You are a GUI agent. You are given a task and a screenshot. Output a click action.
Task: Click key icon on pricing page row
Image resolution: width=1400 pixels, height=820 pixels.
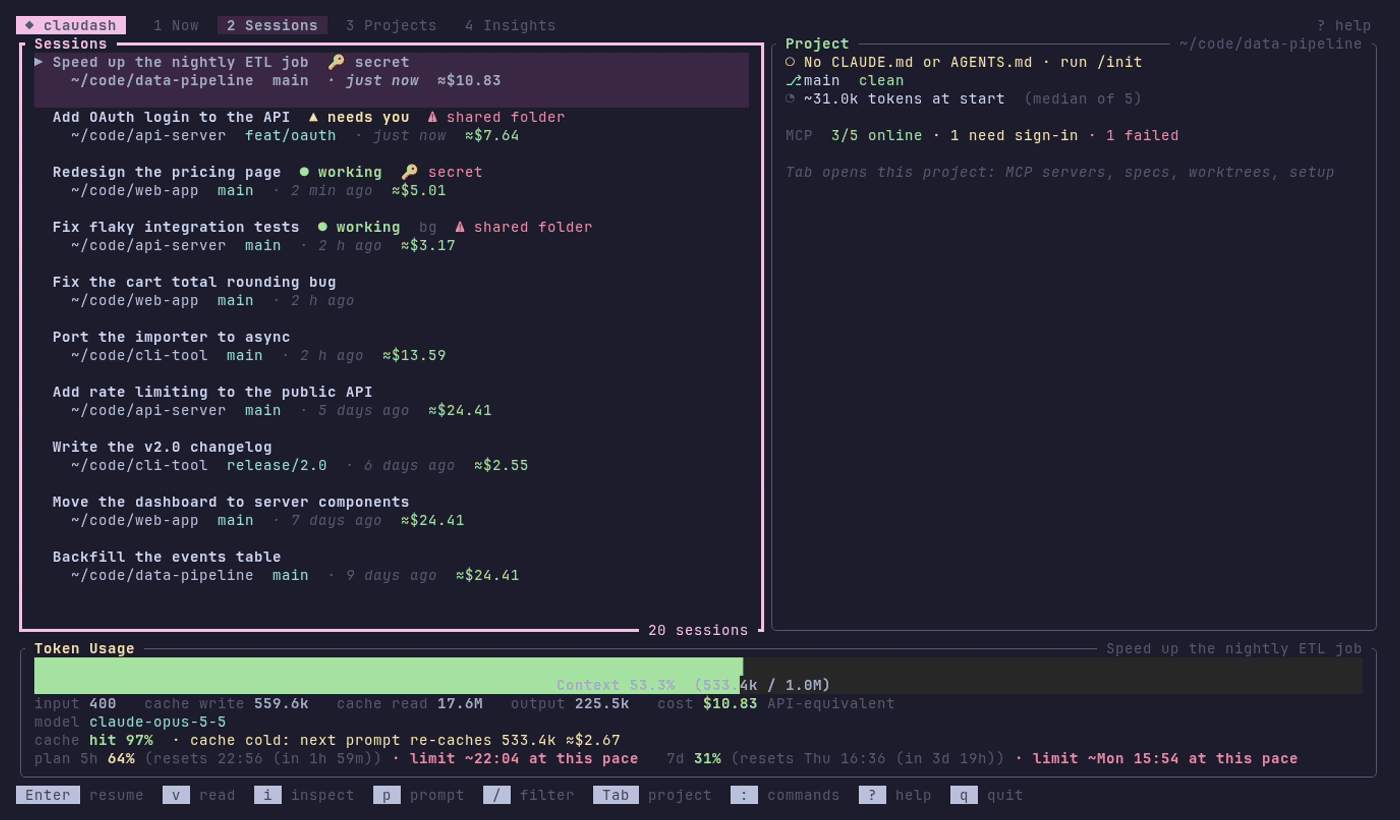pyautogui.click(x=409, y=172)
